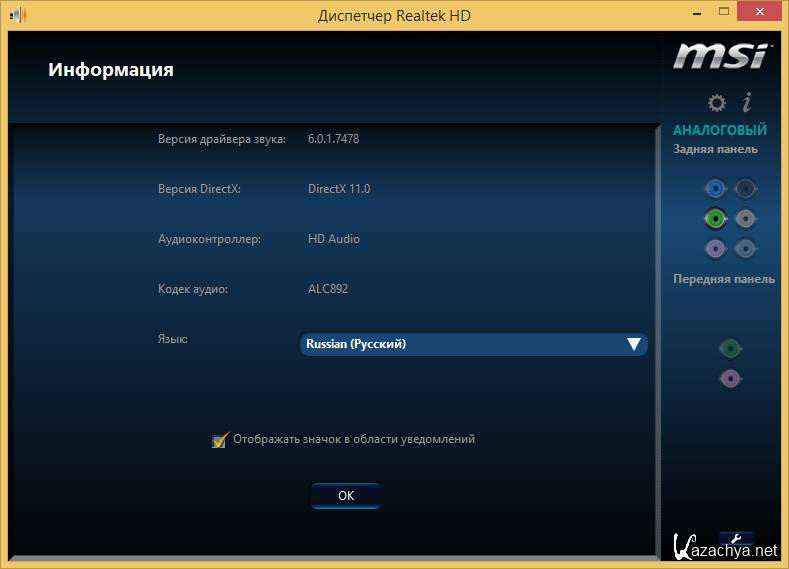Screen dimensions: 789x569
Task: Select the АНАЛОГОВЫЙ section label
Action: [719, 130]
